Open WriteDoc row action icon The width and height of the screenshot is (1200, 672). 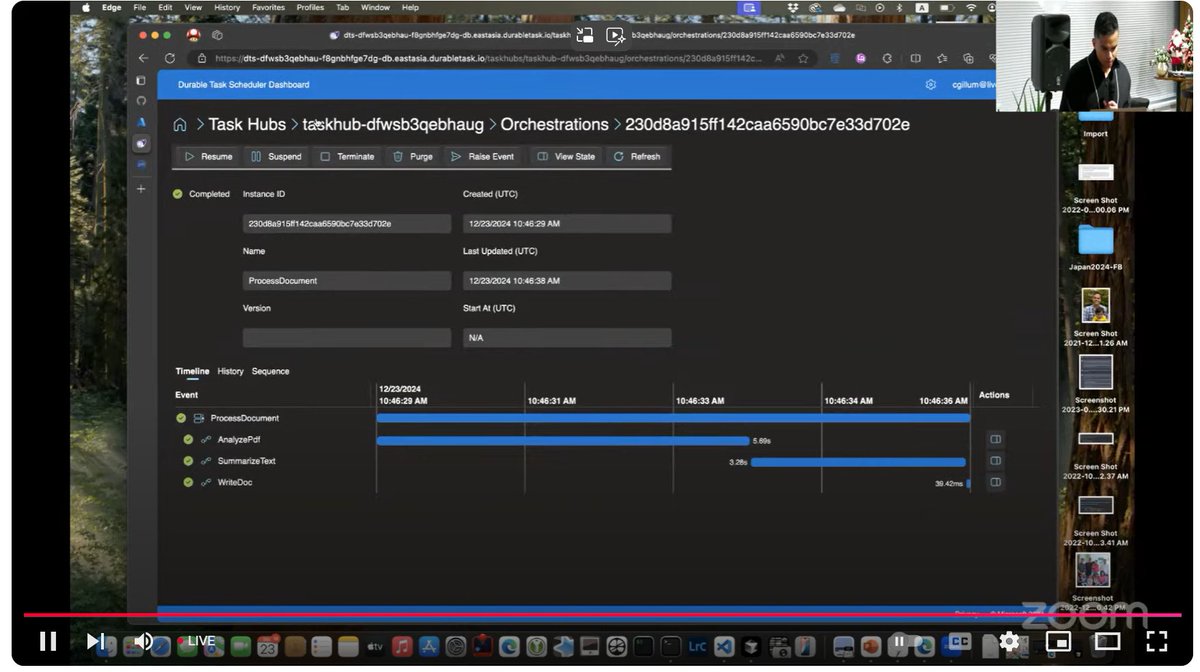(x=995, y=482)
